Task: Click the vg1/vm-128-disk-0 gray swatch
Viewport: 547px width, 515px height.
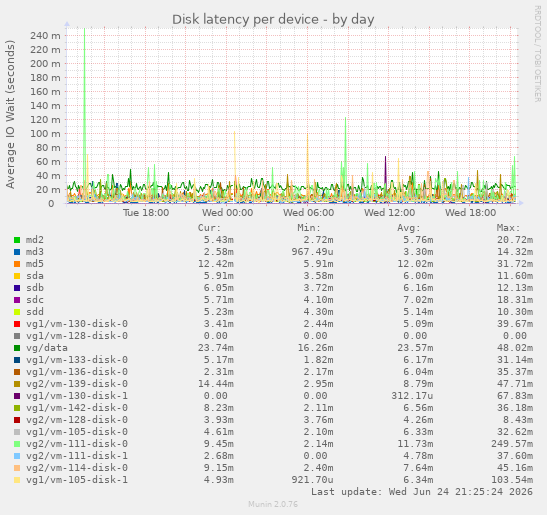Action: 17,336
